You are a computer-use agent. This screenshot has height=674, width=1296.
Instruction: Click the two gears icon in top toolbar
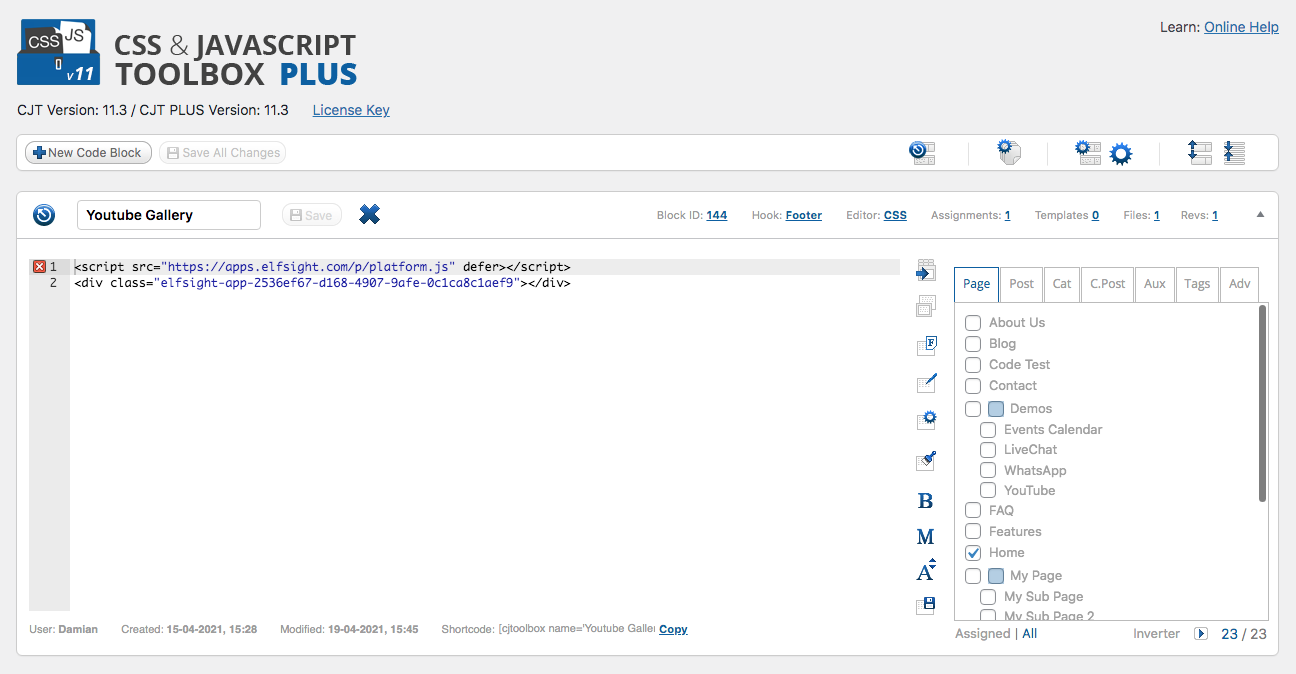coord(1103,152)
